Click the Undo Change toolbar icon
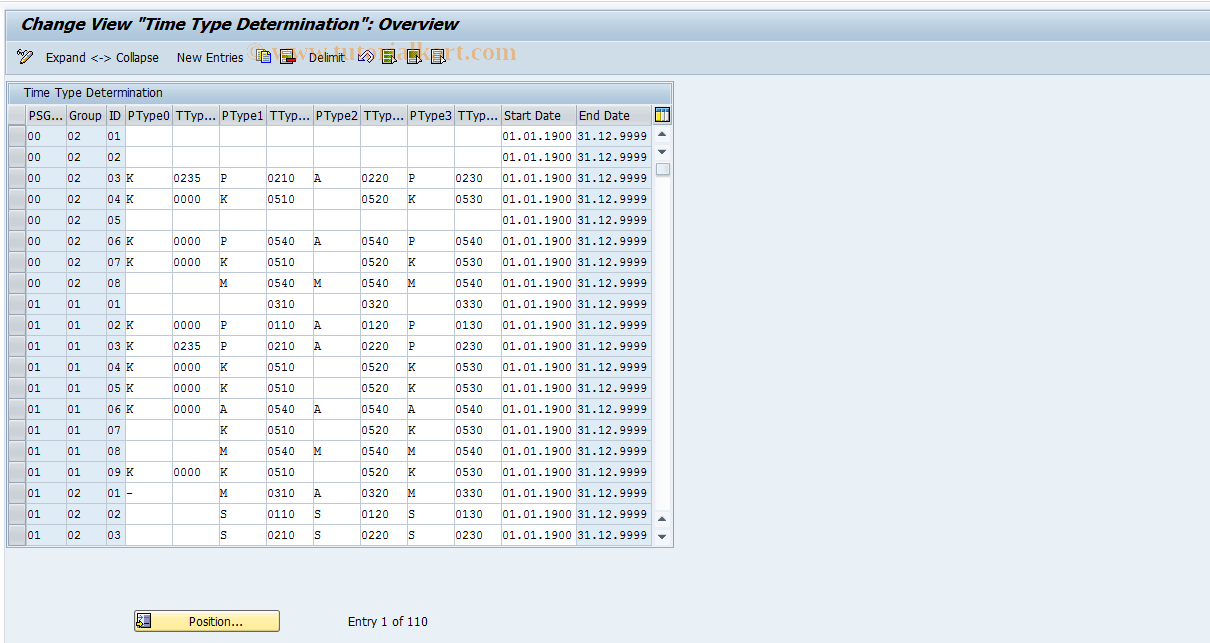Screen dimensions: 1210x643 tap(366, 57)
